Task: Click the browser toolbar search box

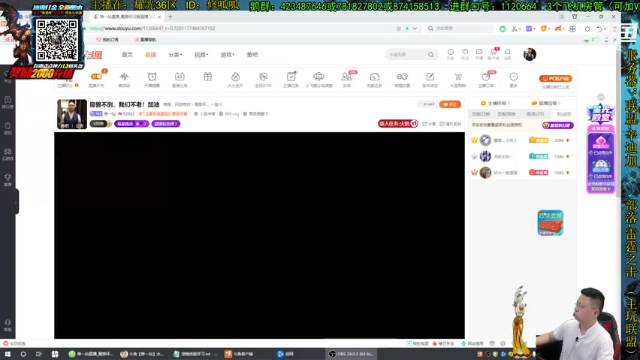Action: point(460,29)
